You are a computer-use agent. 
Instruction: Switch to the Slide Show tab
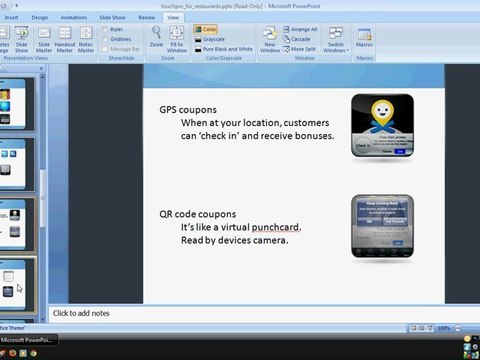[x=112, y=17]
